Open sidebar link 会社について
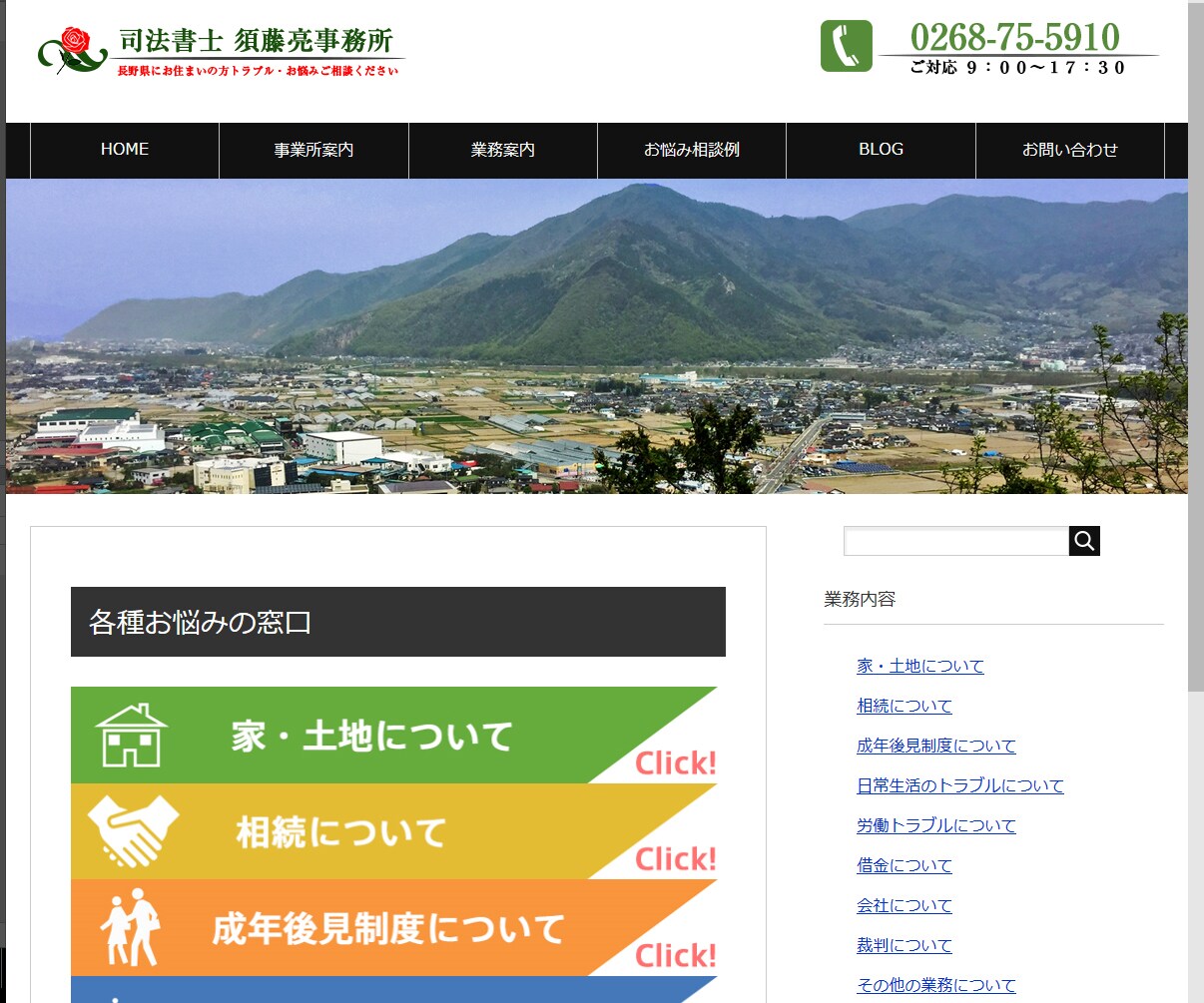Screen dimensions: 1204x1003 [x=904, y=905]
